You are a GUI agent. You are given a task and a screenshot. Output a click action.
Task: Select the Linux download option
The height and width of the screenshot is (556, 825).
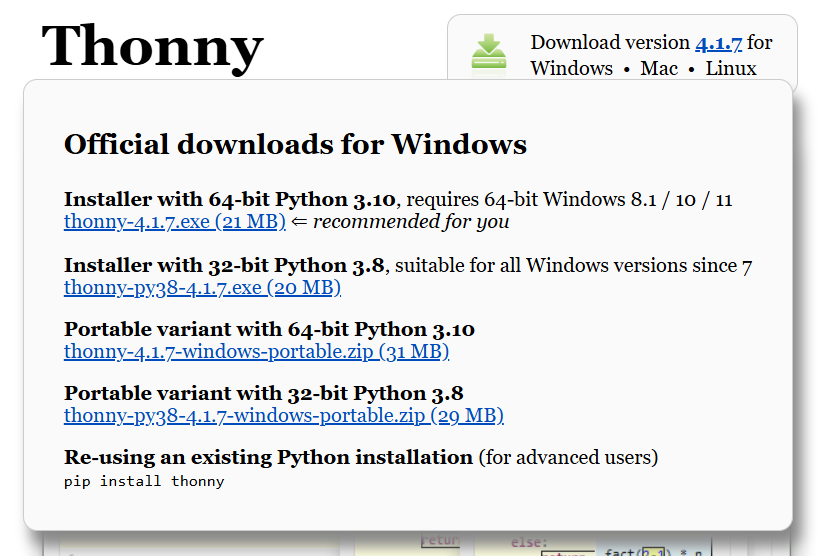pos(731,68)
